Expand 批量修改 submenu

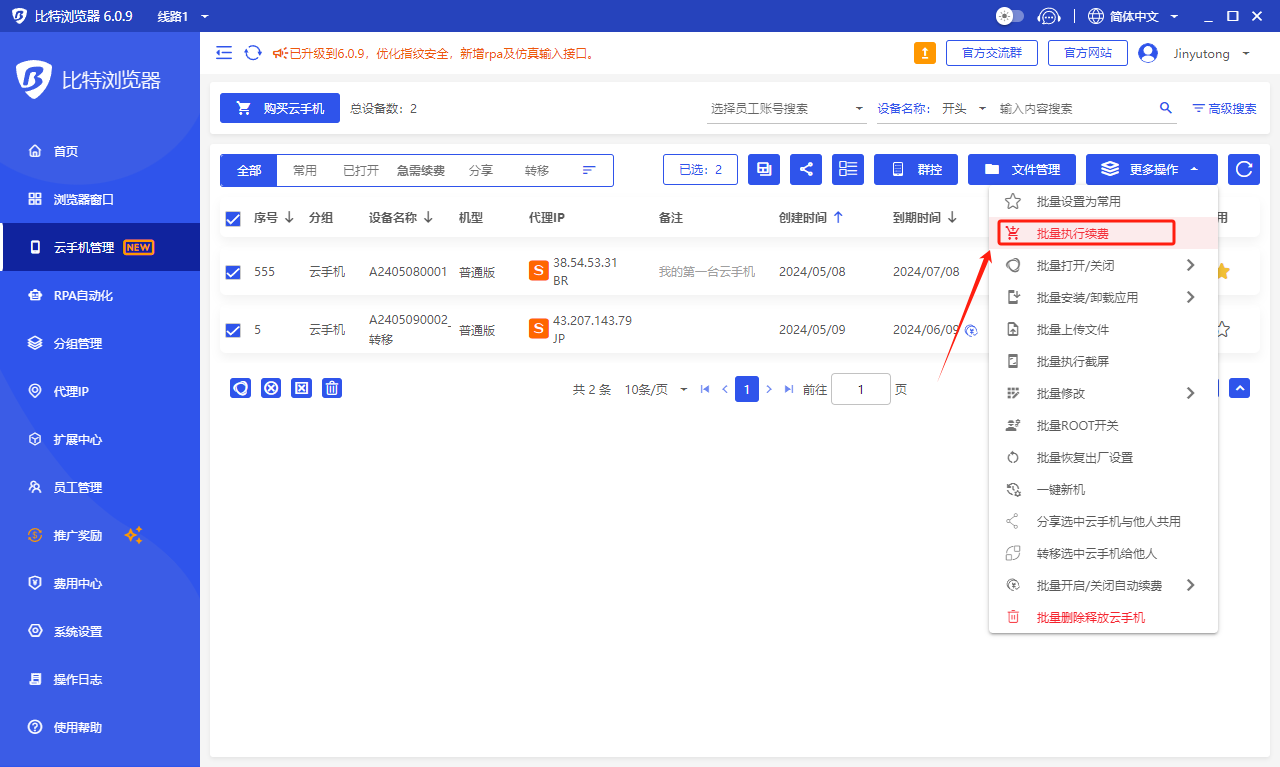click(x=1103, y=393)
